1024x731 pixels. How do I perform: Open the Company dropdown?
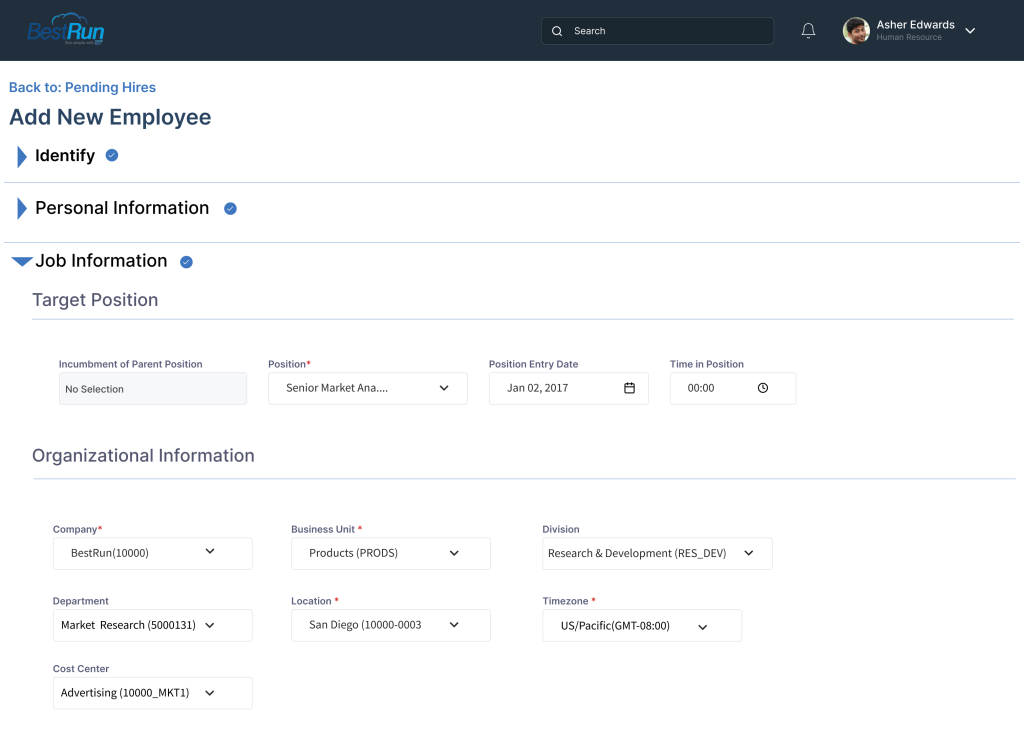(210, 553)
